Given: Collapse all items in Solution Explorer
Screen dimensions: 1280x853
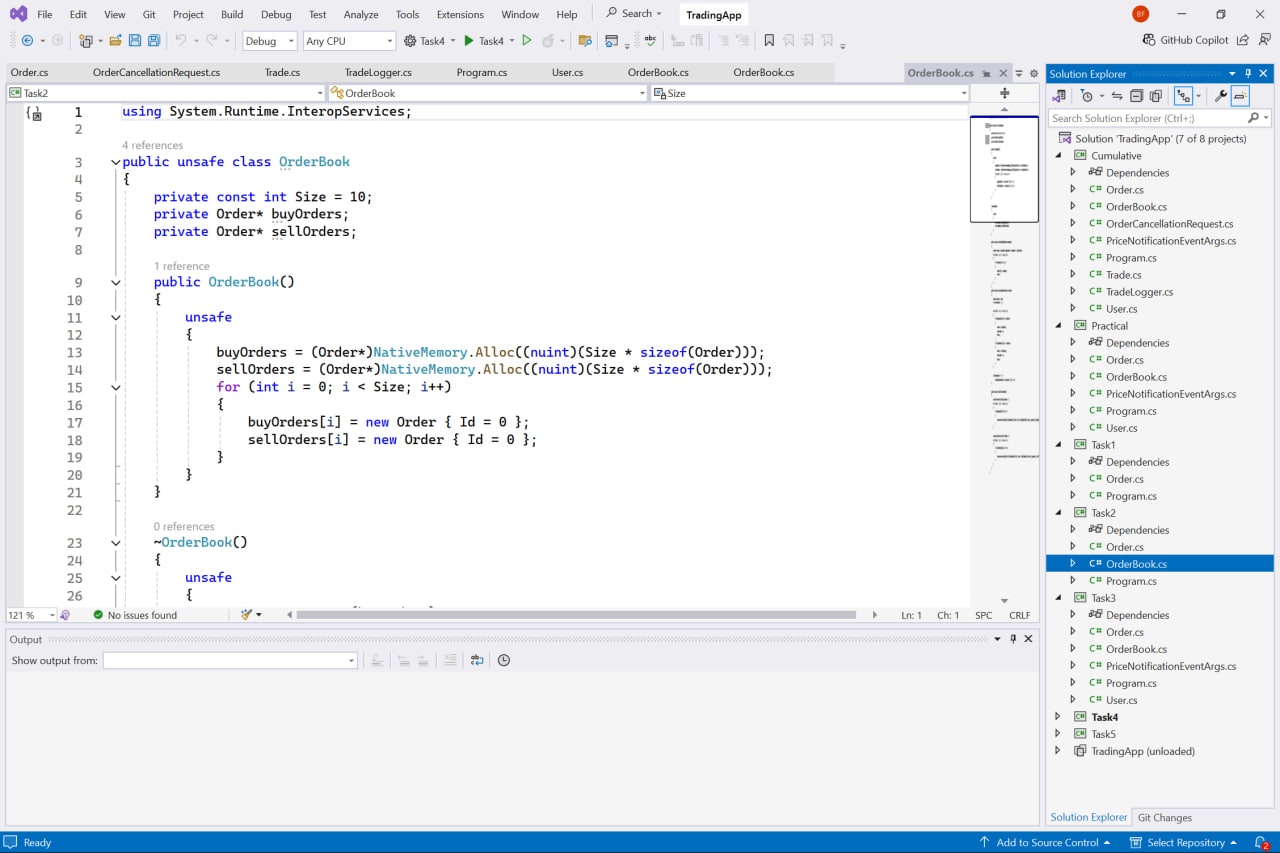Looking at the screenshot, I should click(x=1136, y=96).
